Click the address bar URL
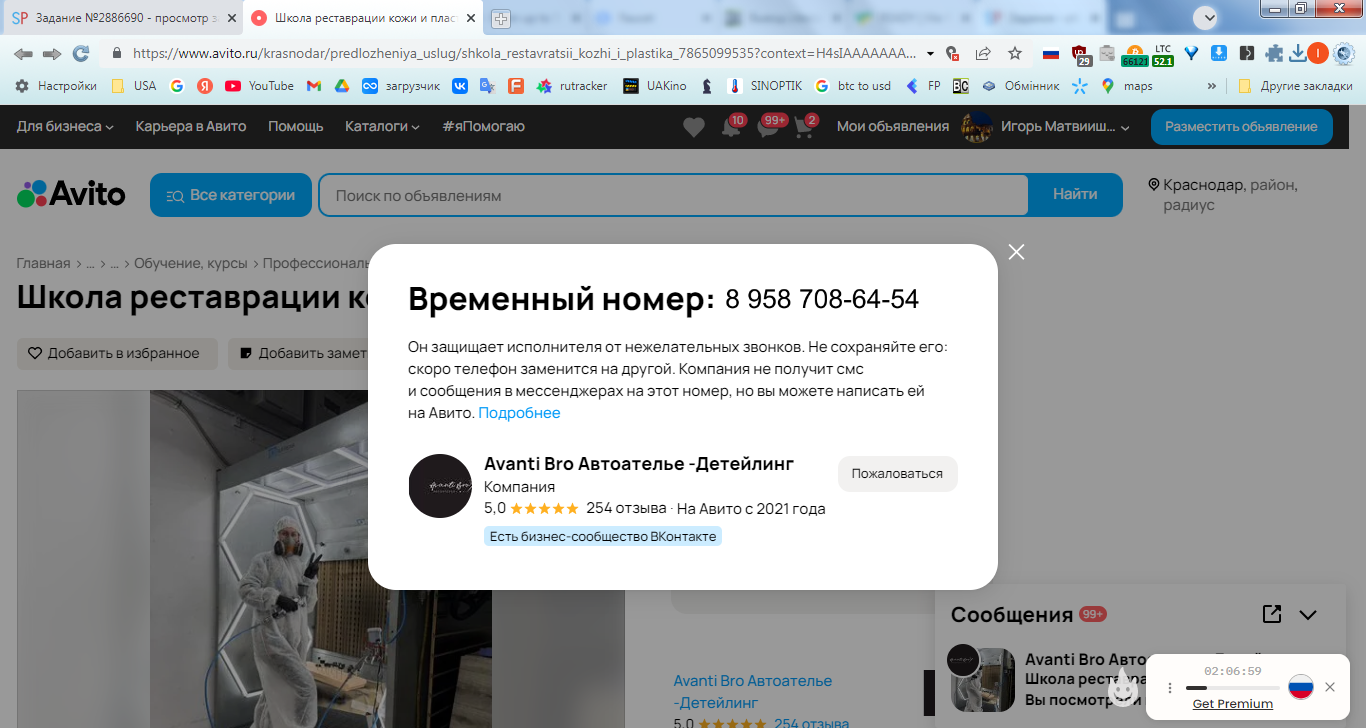This screenshot has width=1366, height=728. pos(524,53)
